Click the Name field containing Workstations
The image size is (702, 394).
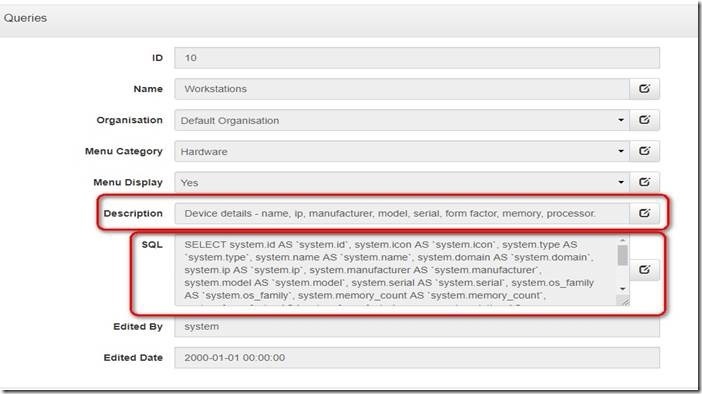(402, 89)
